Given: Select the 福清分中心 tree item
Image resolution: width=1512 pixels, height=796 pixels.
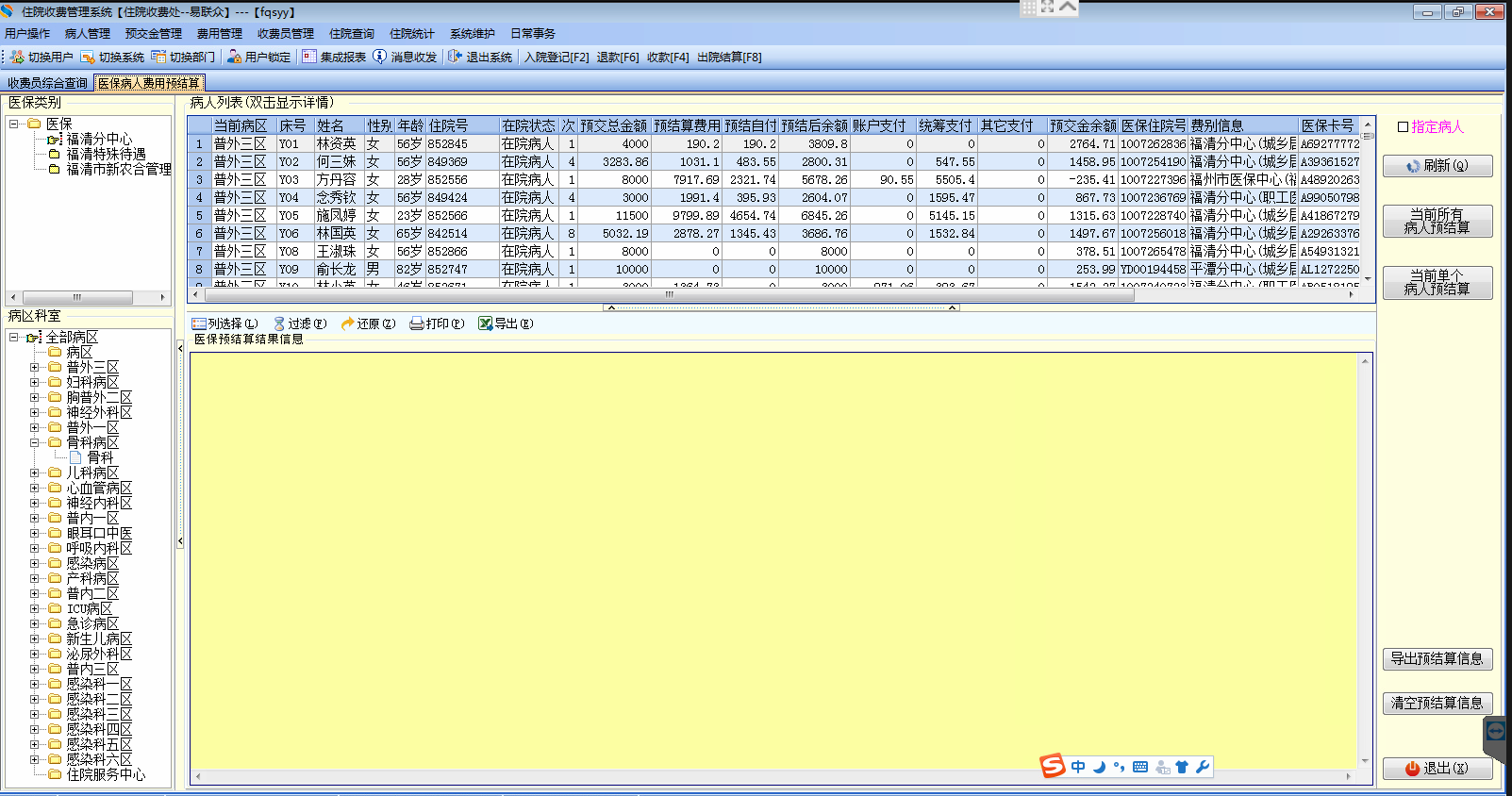Looking at the screenshot, I should 99,139.
